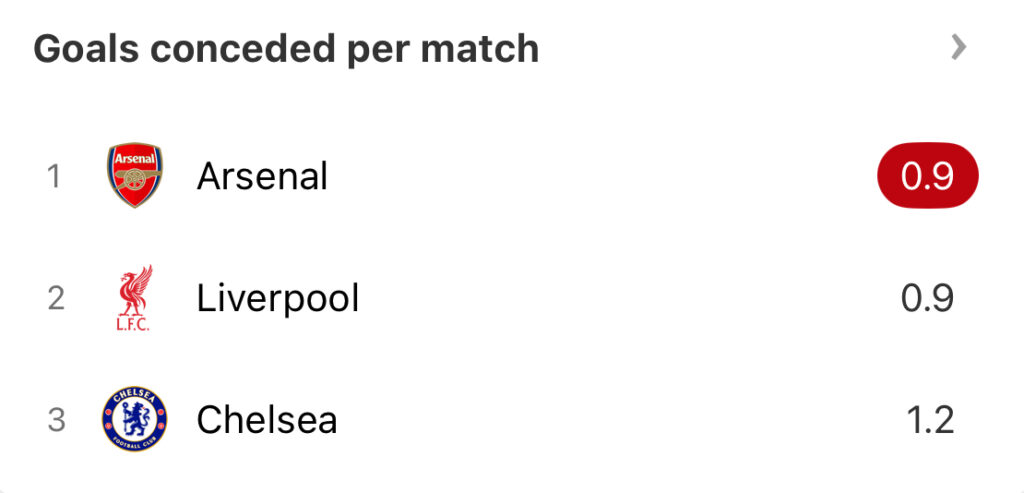This screenshot has width=1024, height=493.
Task: Click the L.F.C. text under Liverpool's crest
Action: (133, 325)
